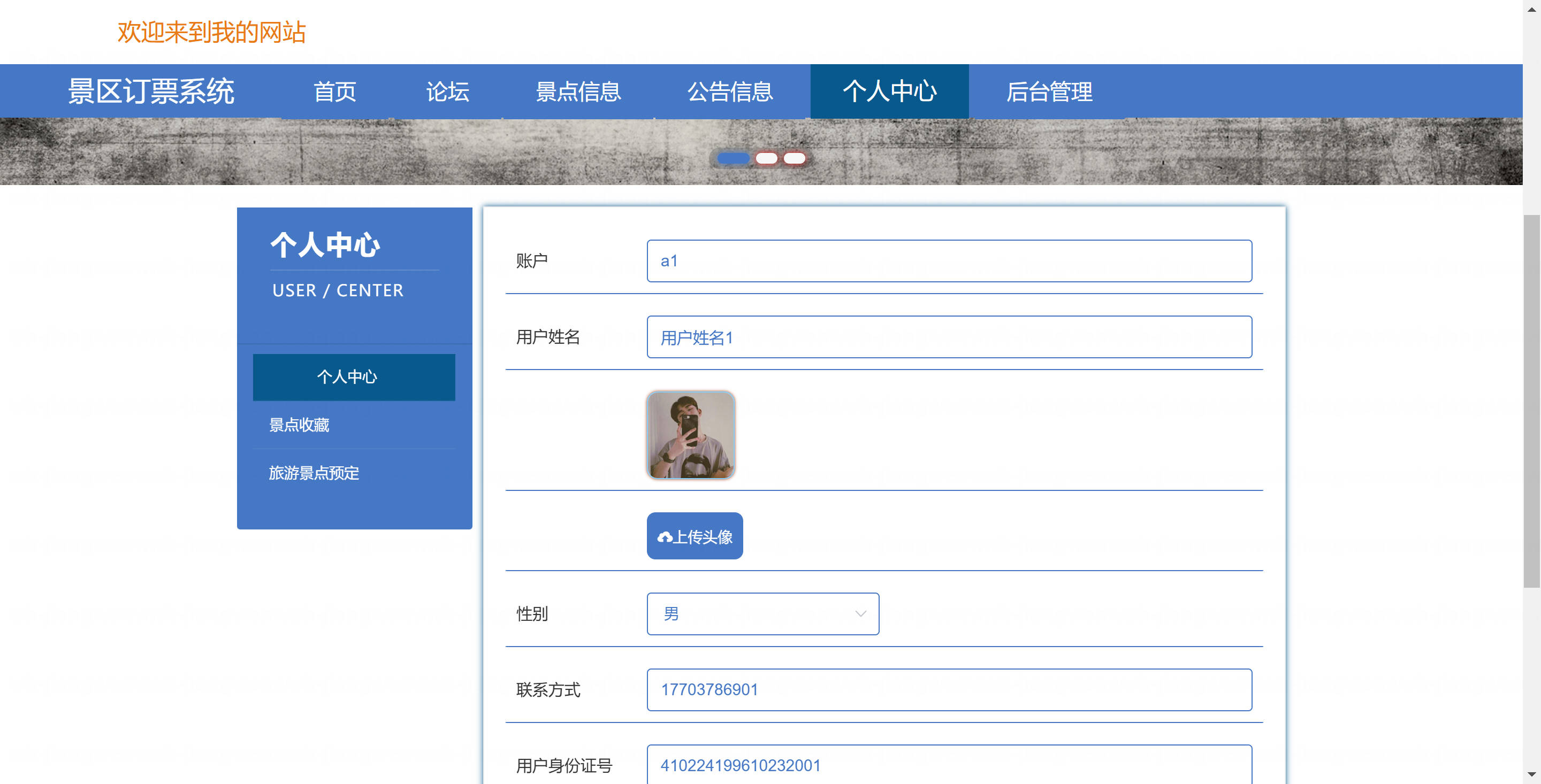
Task: Open 后台管理 admin link
Action: 1049,91
